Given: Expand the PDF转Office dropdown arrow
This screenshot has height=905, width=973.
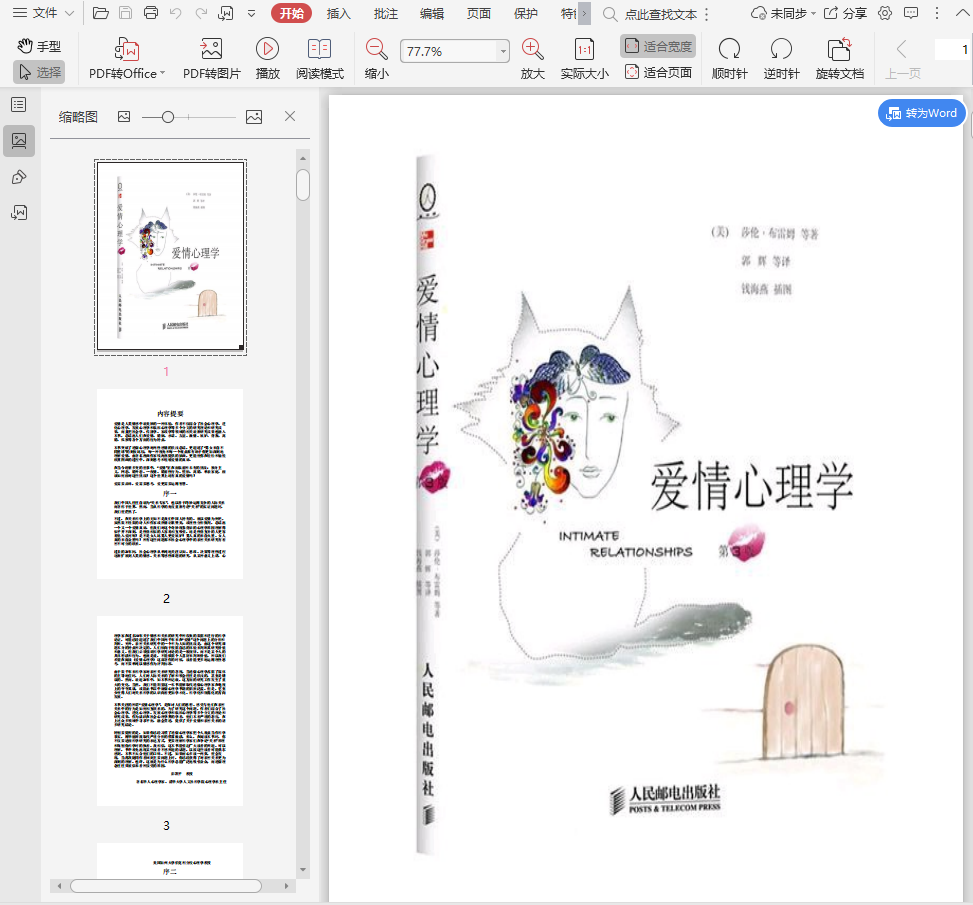Looking at the screenshot, I should [163, 73].
